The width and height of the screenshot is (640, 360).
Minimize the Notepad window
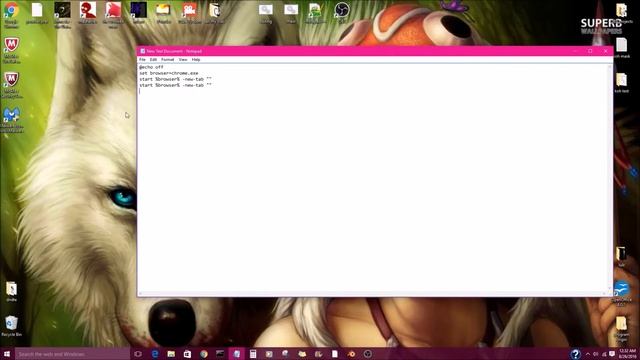tap(575, 51)
